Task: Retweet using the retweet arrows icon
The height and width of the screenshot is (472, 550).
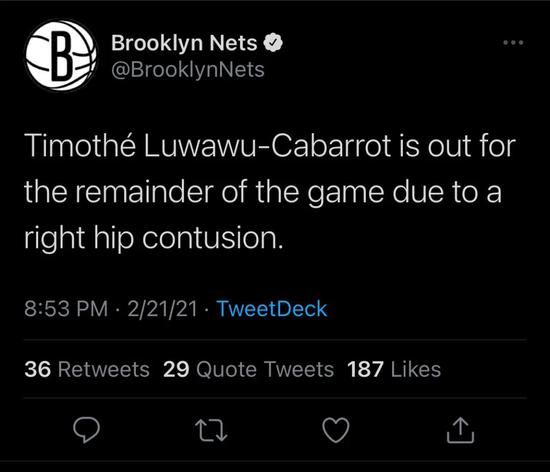Action: pyautogui.click(x=211, y=430)
